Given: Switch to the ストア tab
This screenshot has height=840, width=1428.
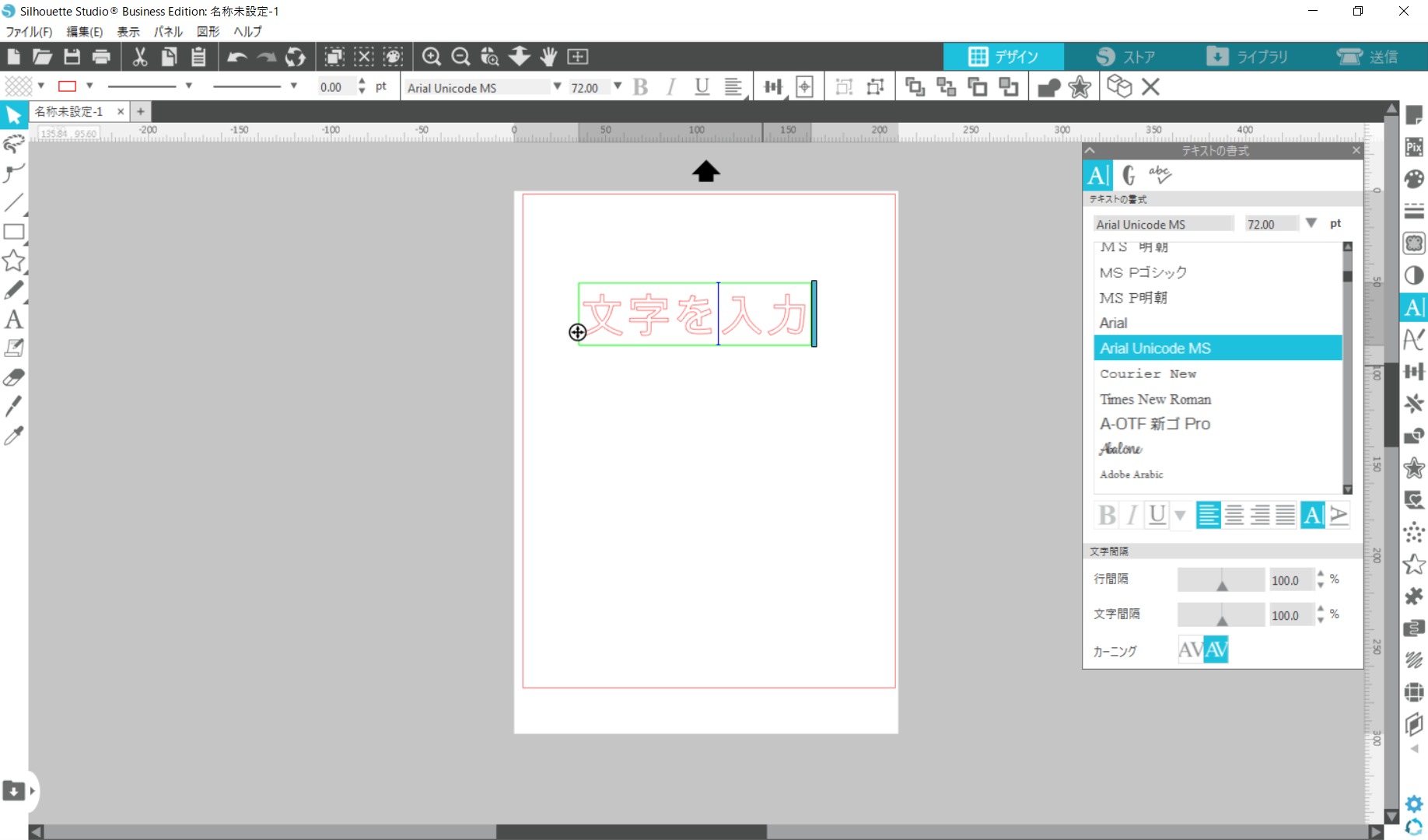Looking at the screenshot, I should (1125, 57).
